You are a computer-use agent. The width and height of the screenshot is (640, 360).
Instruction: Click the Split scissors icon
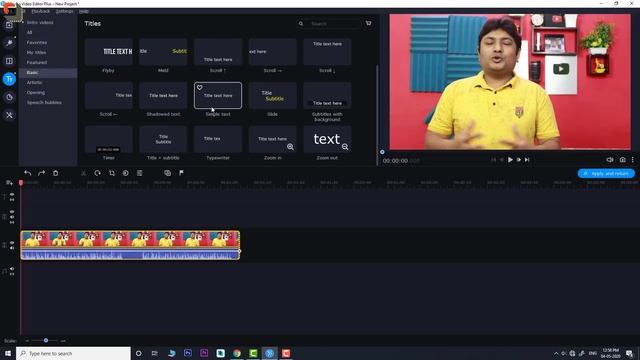(x=84, y=173)
